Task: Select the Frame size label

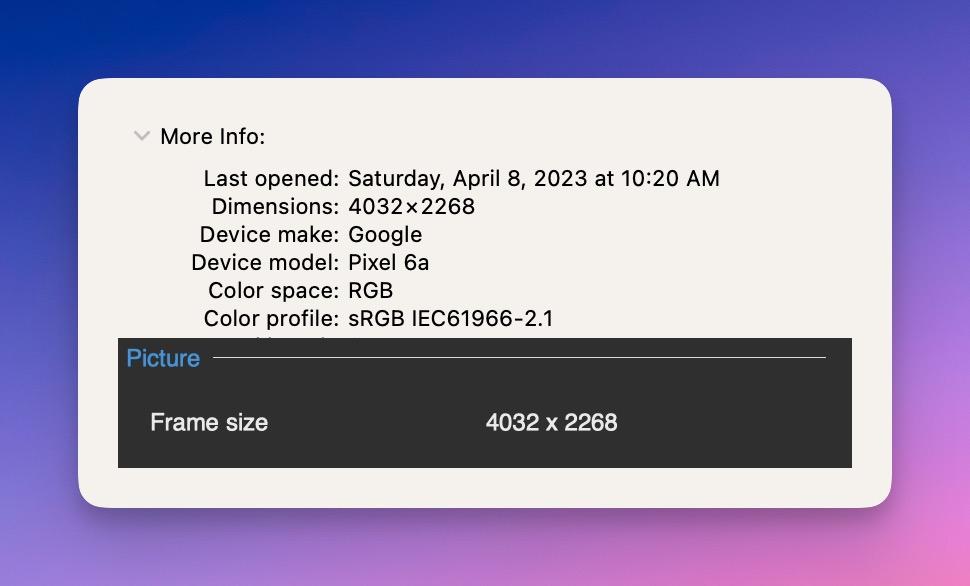Action: [x=209, y=422]
